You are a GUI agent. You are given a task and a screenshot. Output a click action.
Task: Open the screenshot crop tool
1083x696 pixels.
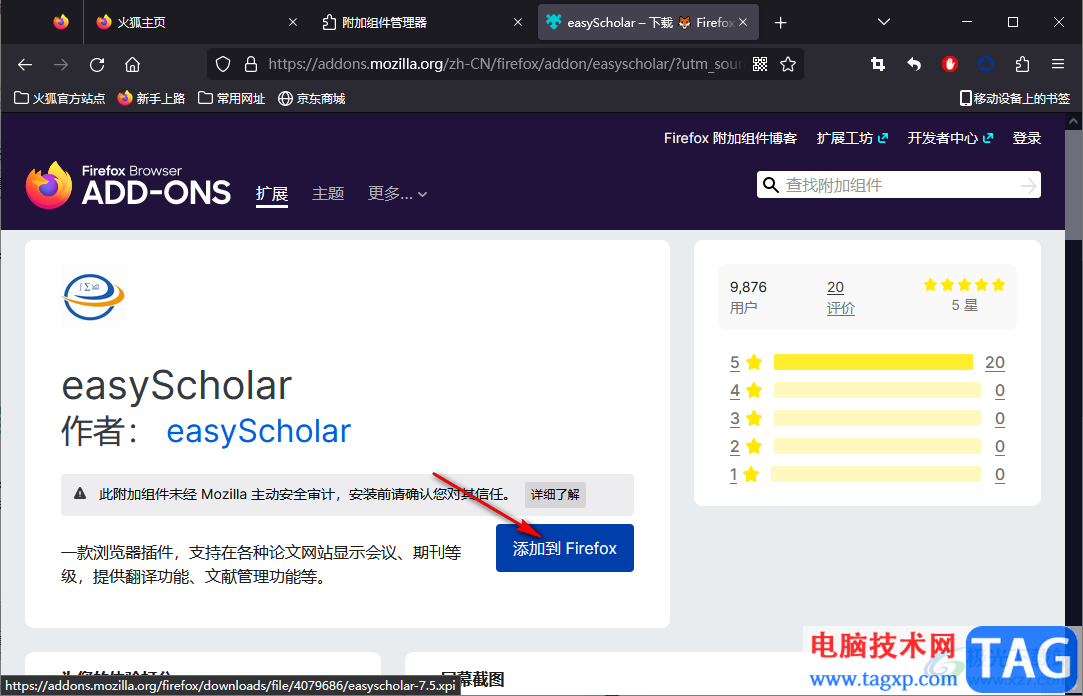pos(878,64)
